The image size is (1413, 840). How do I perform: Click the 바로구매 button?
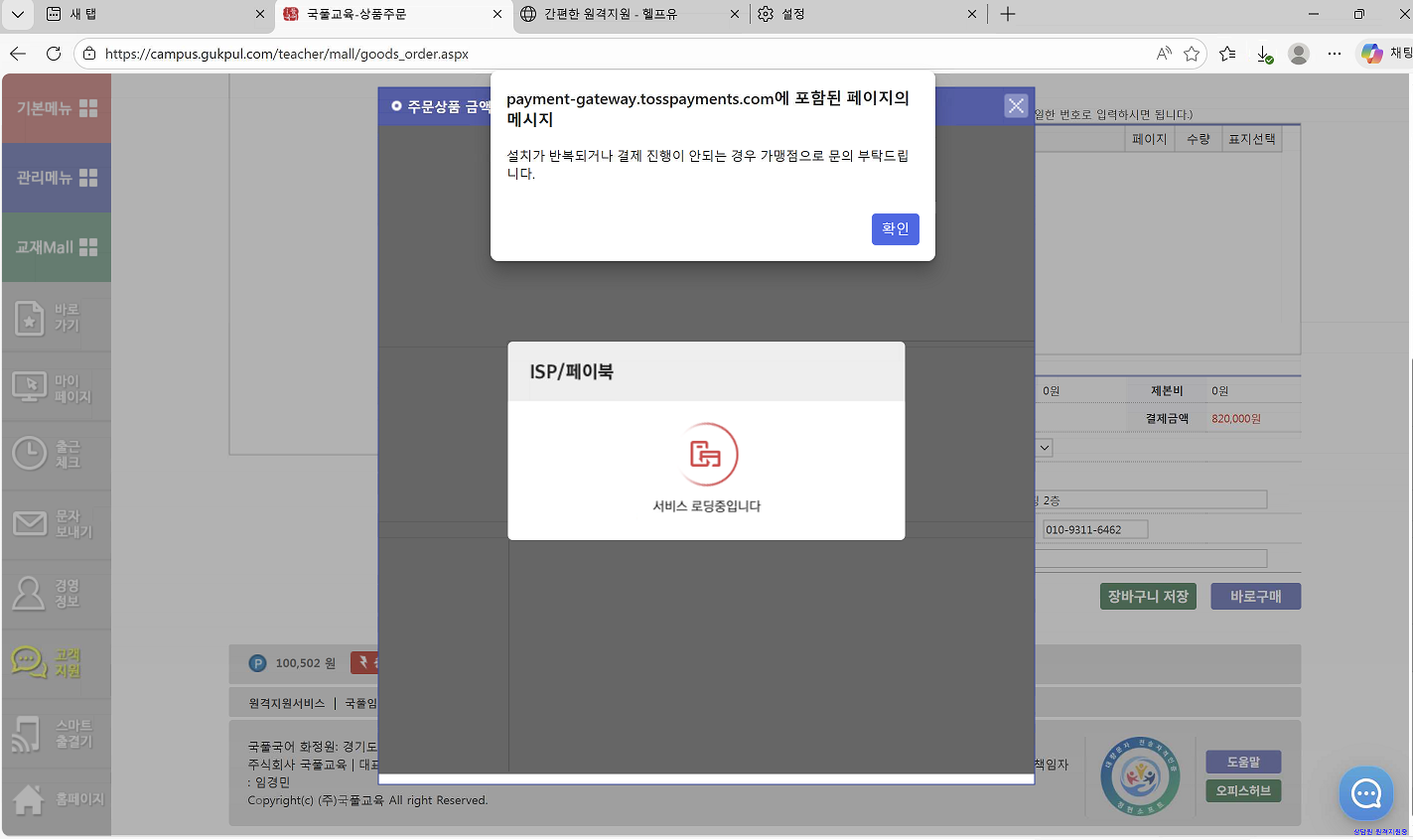coord(1256,597)
